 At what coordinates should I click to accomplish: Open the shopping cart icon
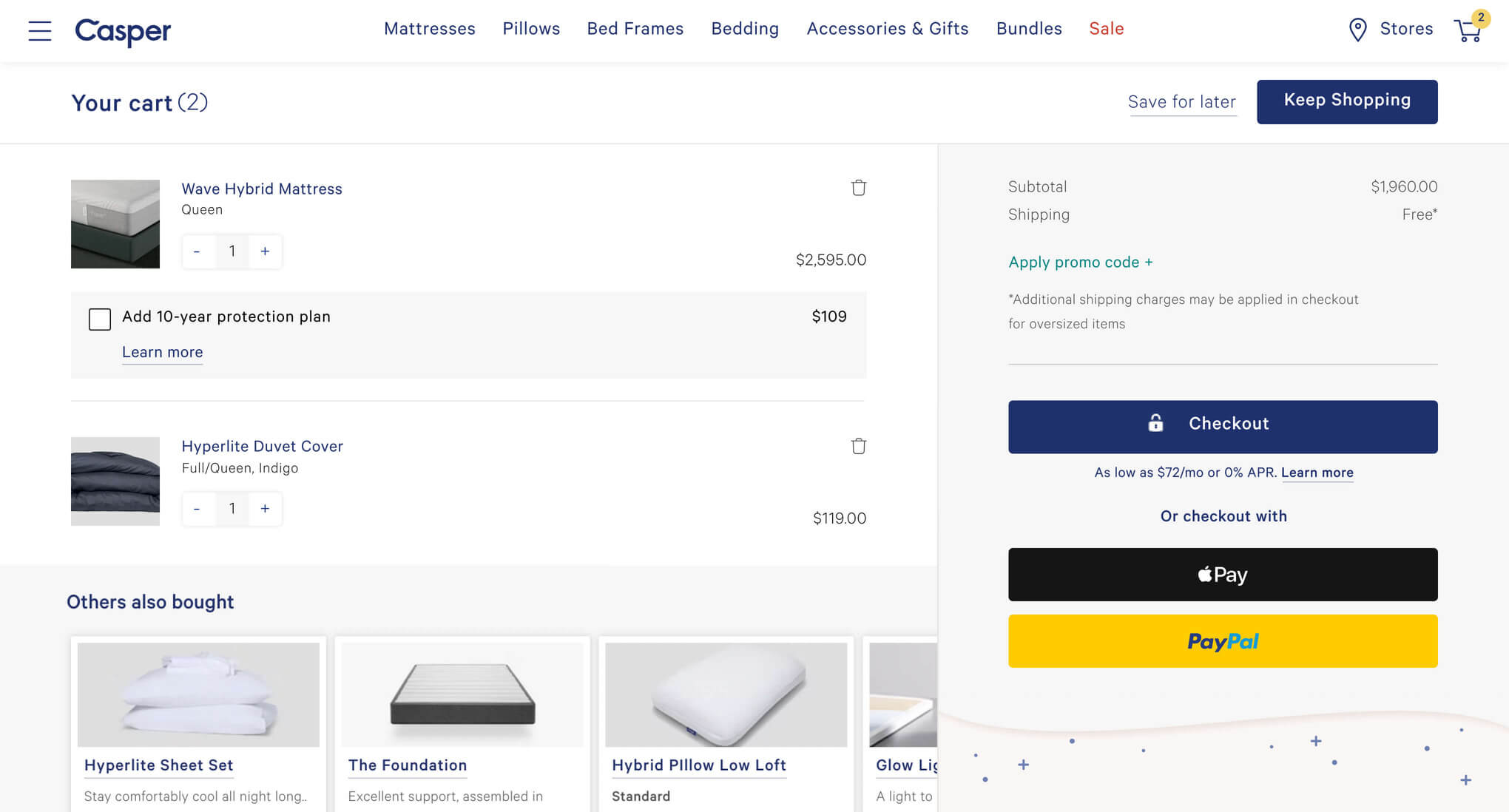[x=1468, y=30]
